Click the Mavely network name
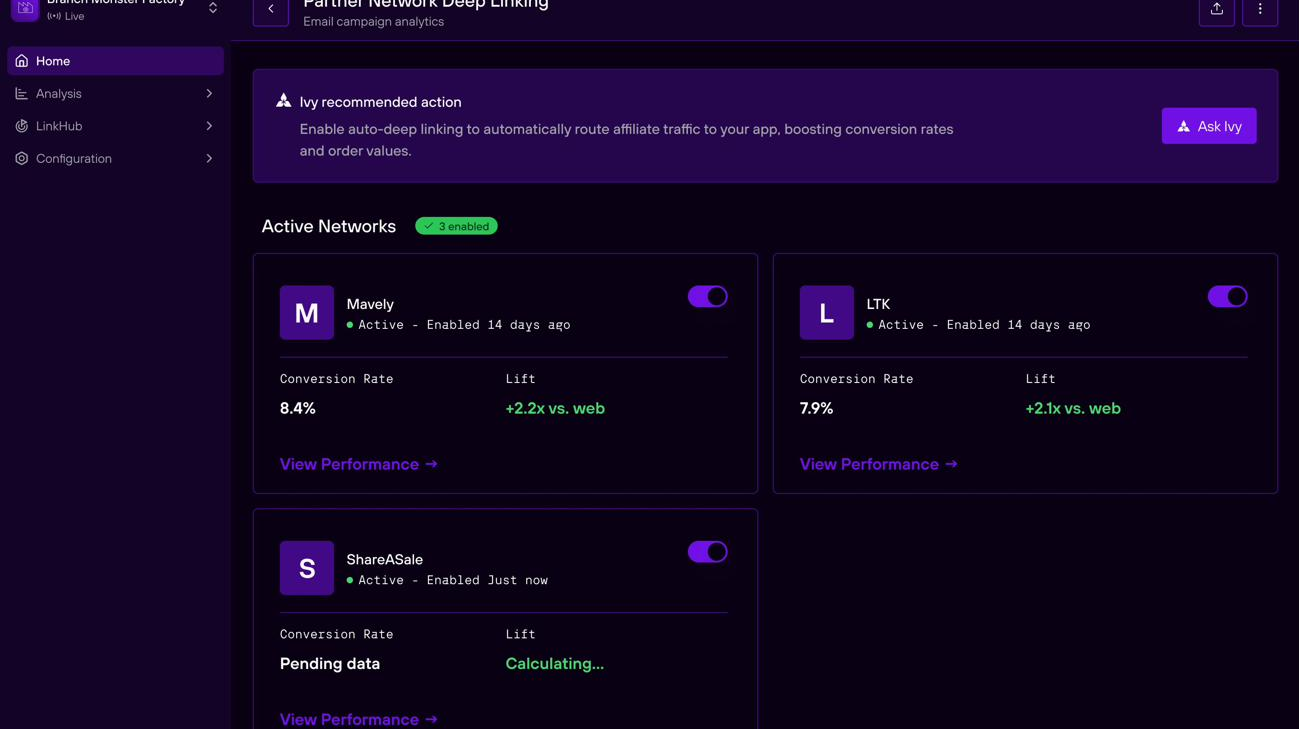This screenshot has width=1299, height=729. [370, 304]
